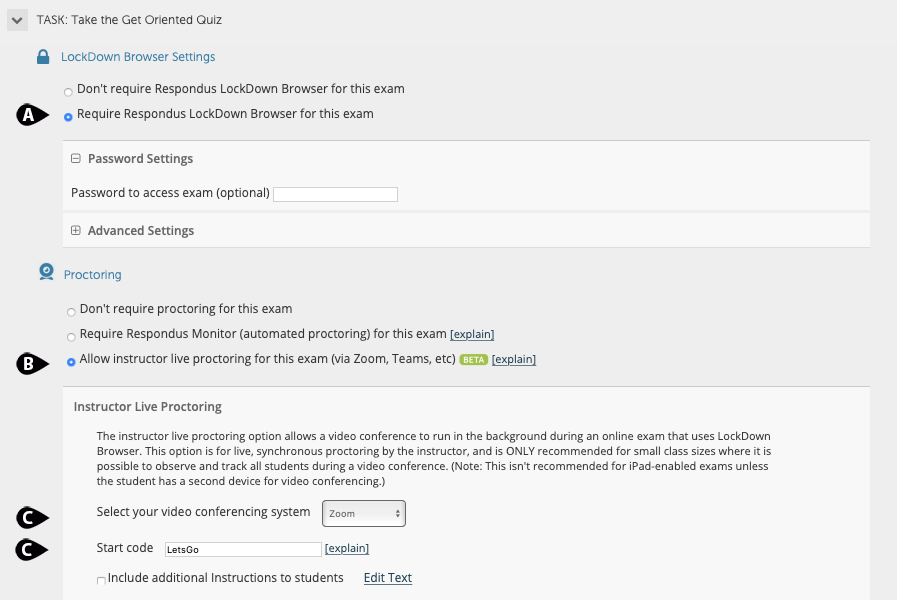This screenshot has height=600, width=897.
Task: Click the Proctoring webcam icon
Action: pos(46,272)
